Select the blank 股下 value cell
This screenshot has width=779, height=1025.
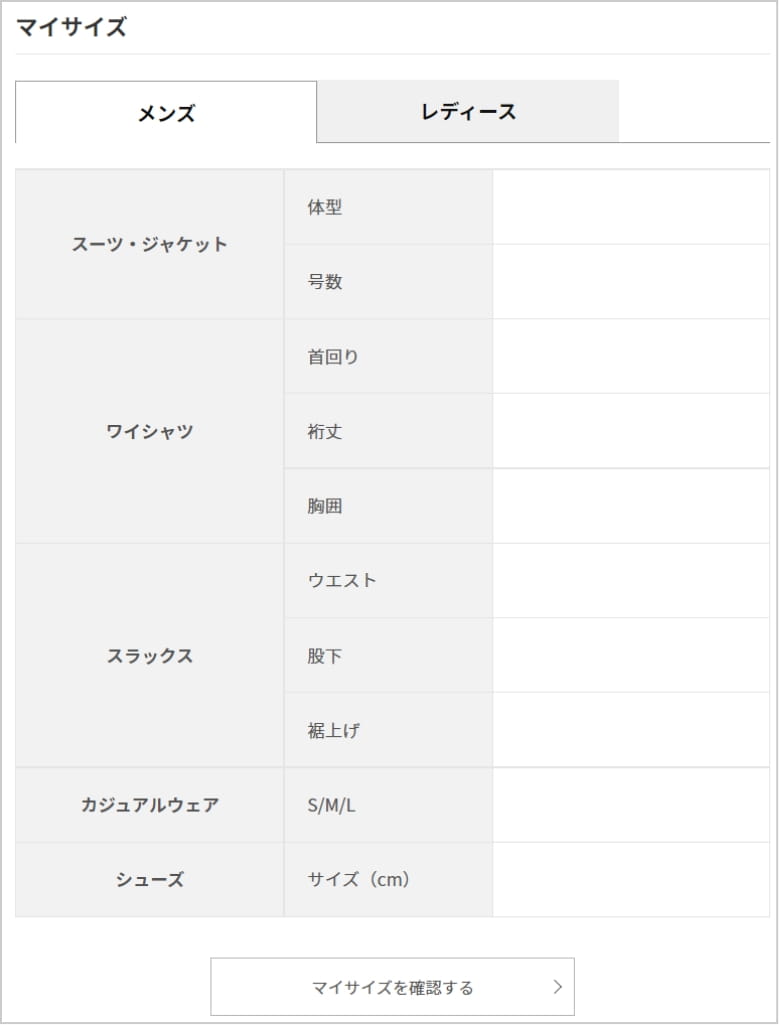(x=630, y=655)
